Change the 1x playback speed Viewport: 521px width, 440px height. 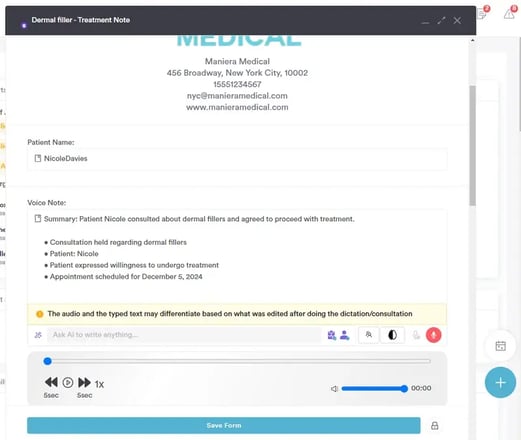(99, 384)
